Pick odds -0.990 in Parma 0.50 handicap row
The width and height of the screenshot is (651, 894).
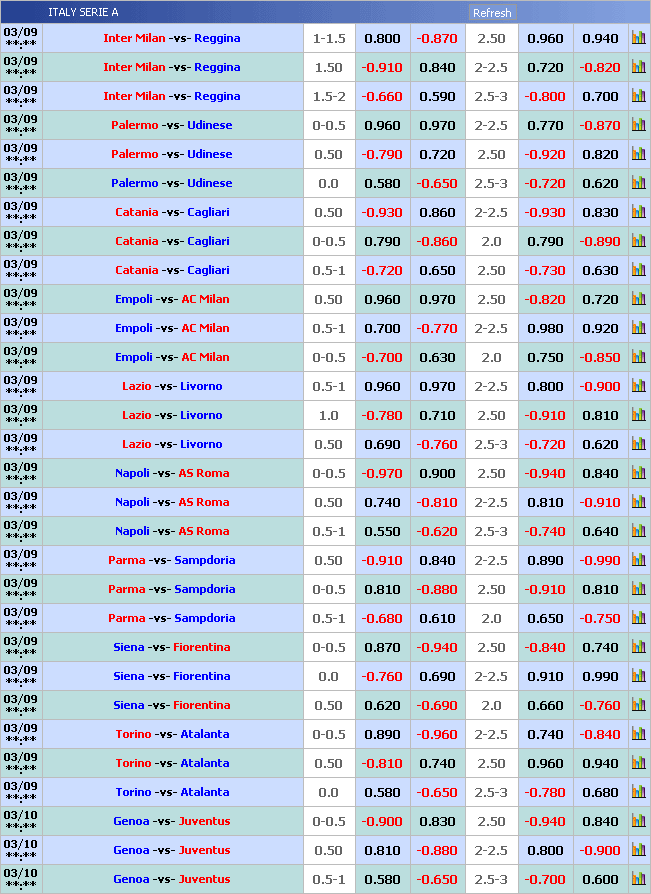point(600,560)
